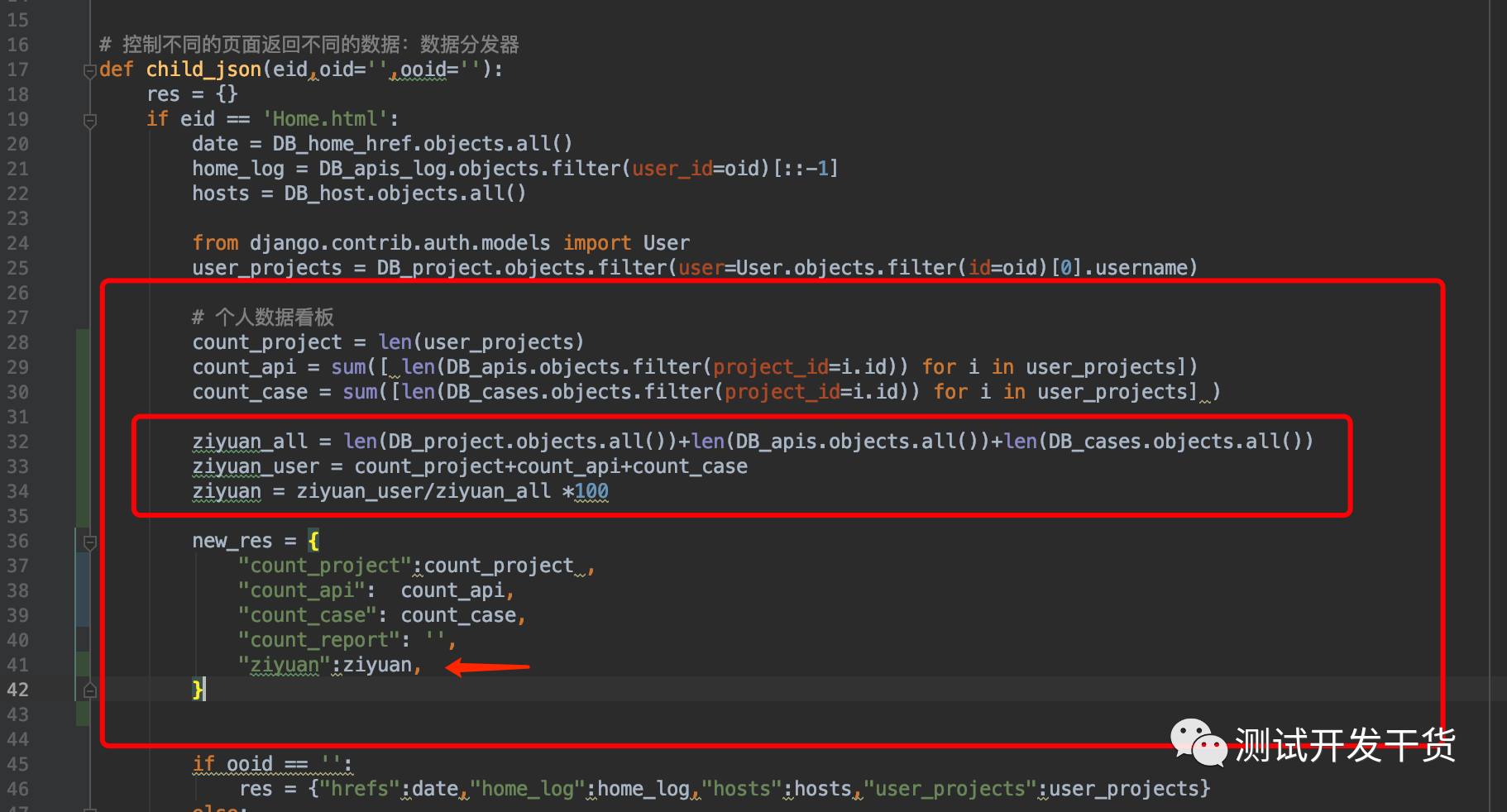
Task: Click 'DB_apis_log' on line 21
Action: pos(382,169)
